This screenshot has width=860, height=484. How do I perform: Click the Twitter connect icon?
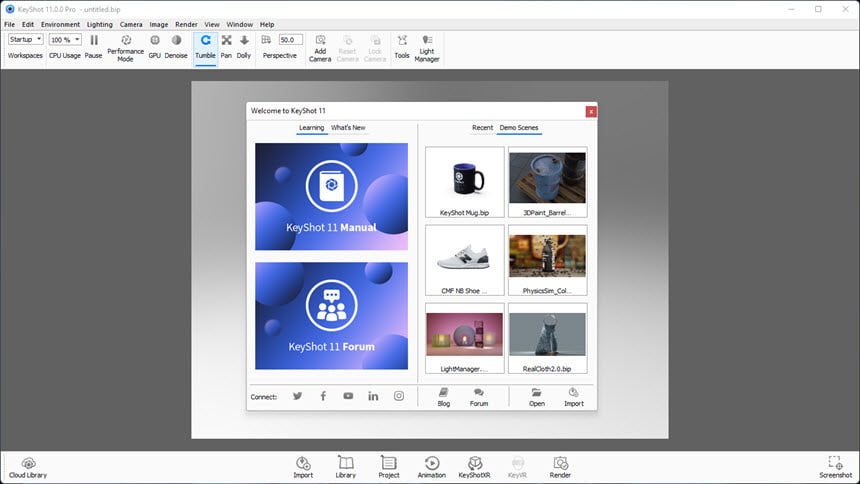click(x=297, y=396)
